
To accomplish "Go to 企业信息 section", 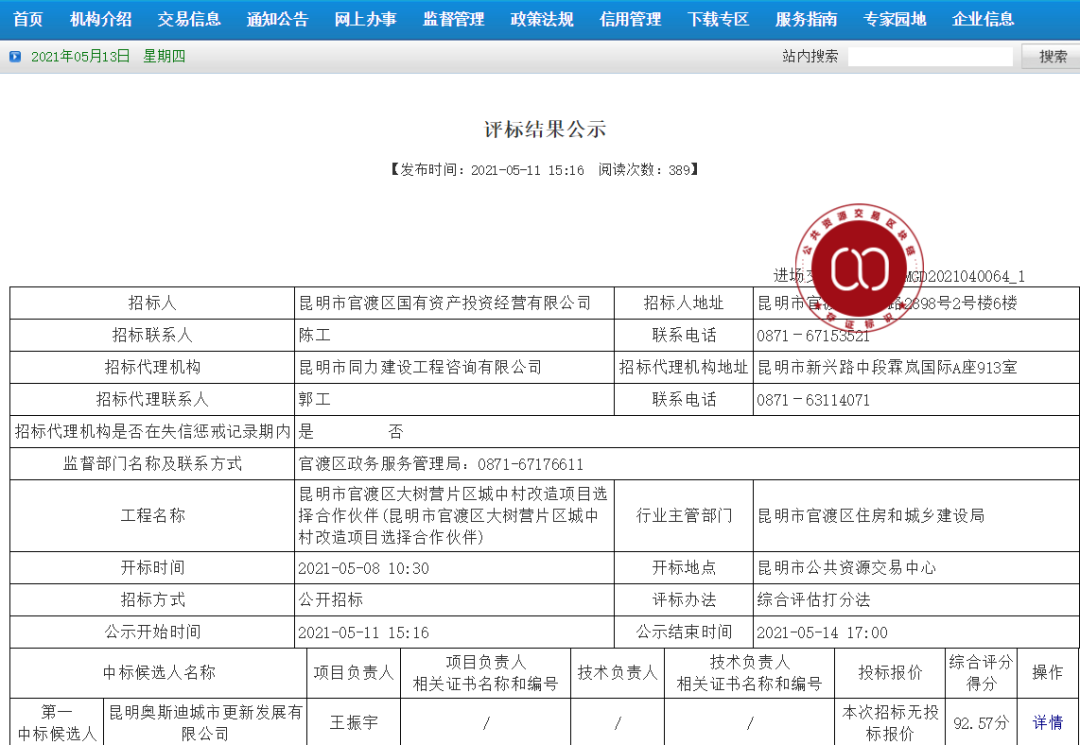I will pyautogui.click(x=983, y=19).
